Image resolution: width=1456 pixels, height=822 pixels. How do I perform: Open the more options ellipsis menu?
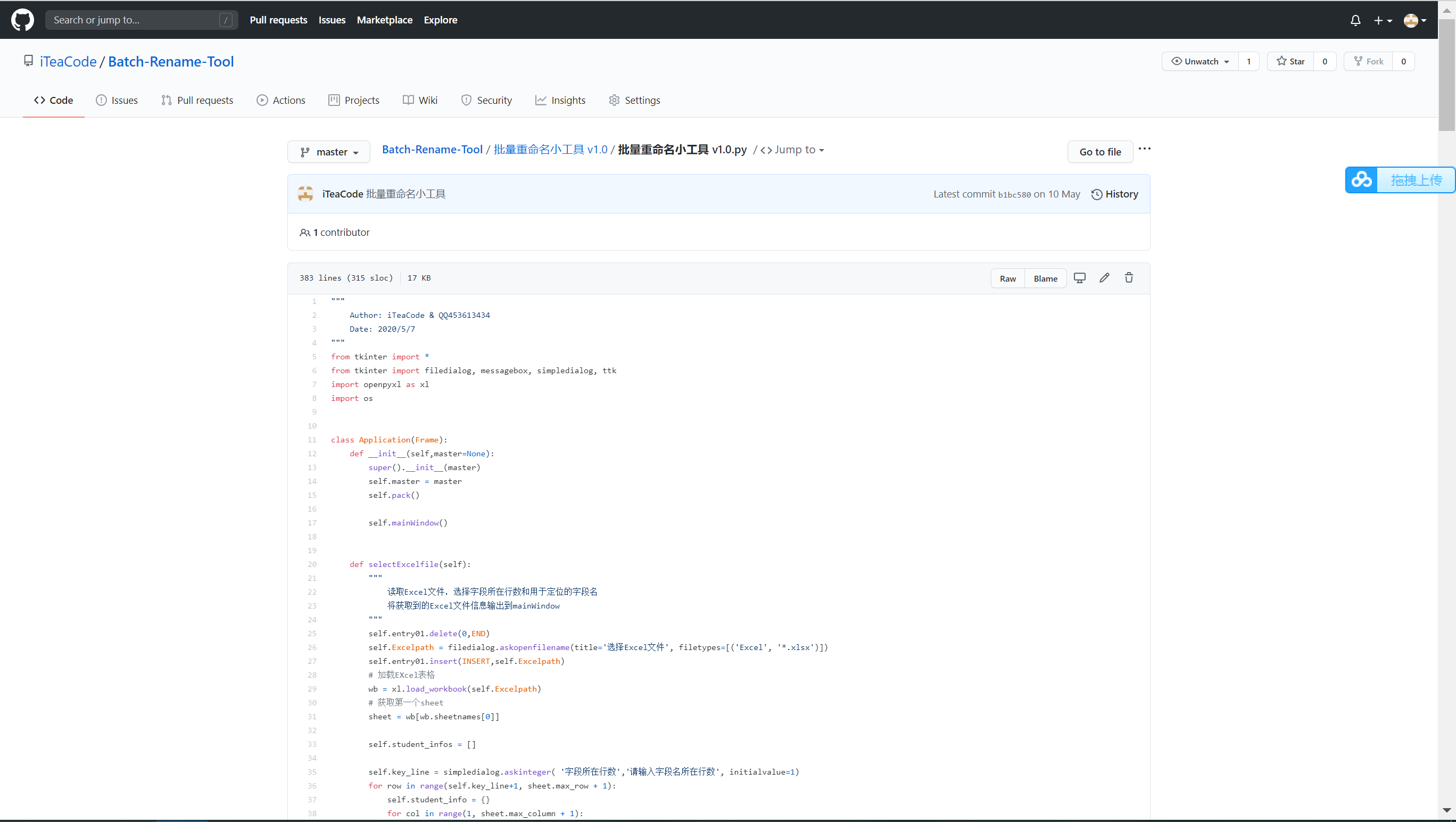point(1145,149)
